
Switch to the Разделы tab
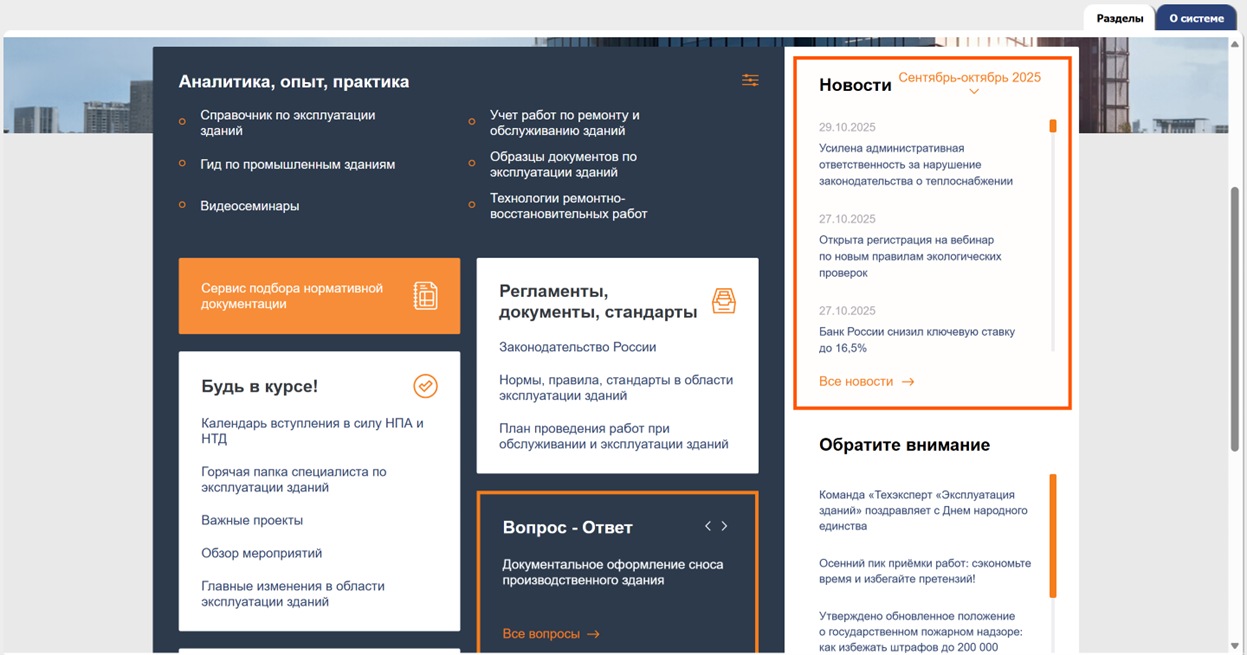click(1119, 18)
